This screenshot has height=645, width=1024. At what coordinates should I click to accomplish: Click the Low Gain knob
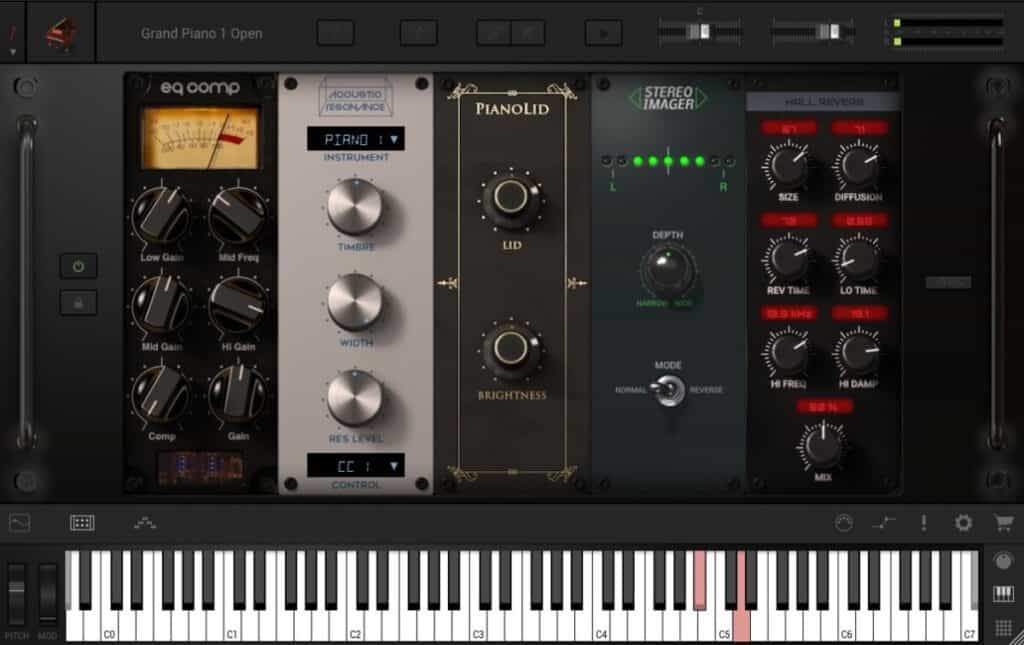161,217
